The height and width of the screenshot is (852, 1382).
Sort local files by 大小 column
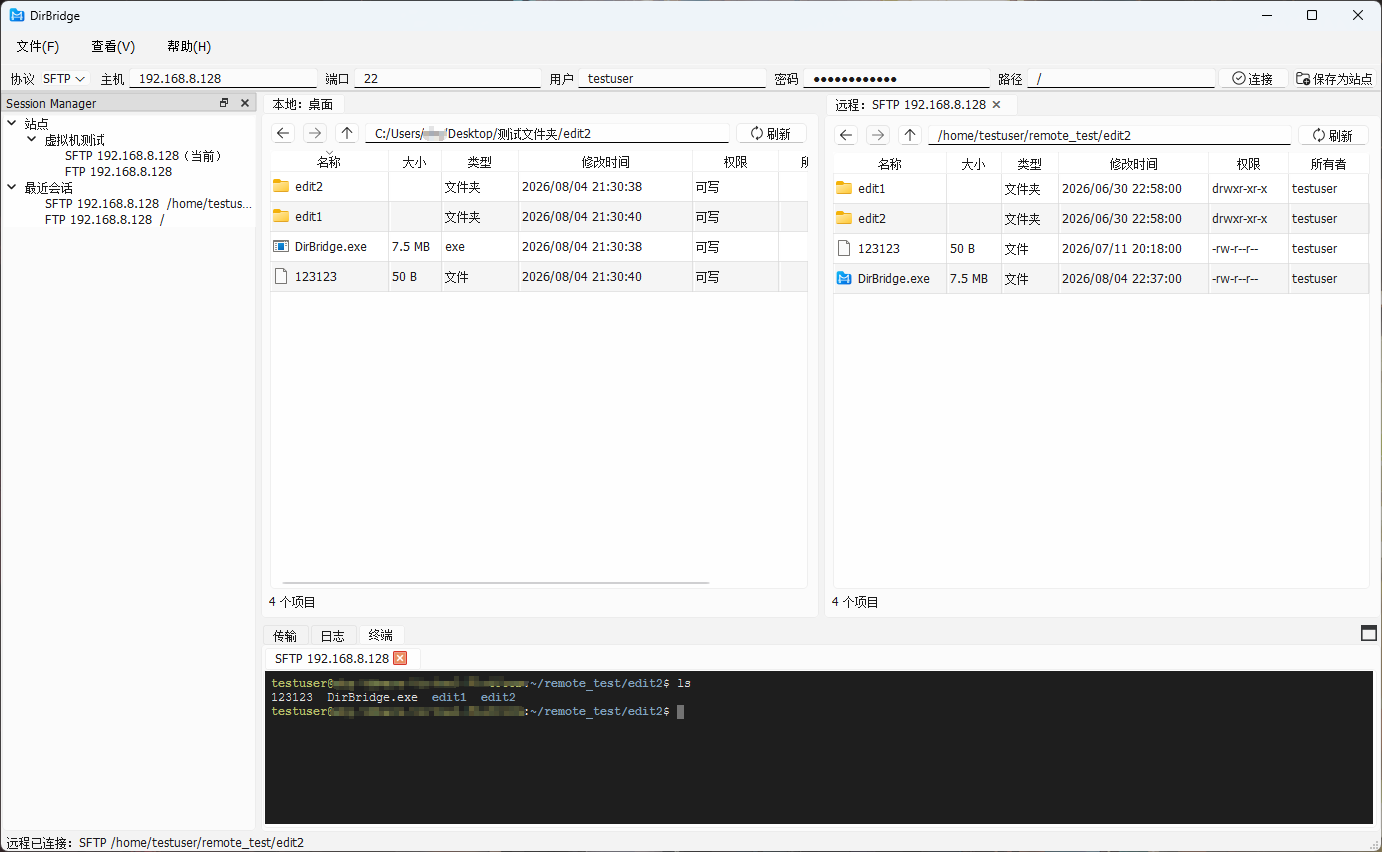tap(415, 162)
